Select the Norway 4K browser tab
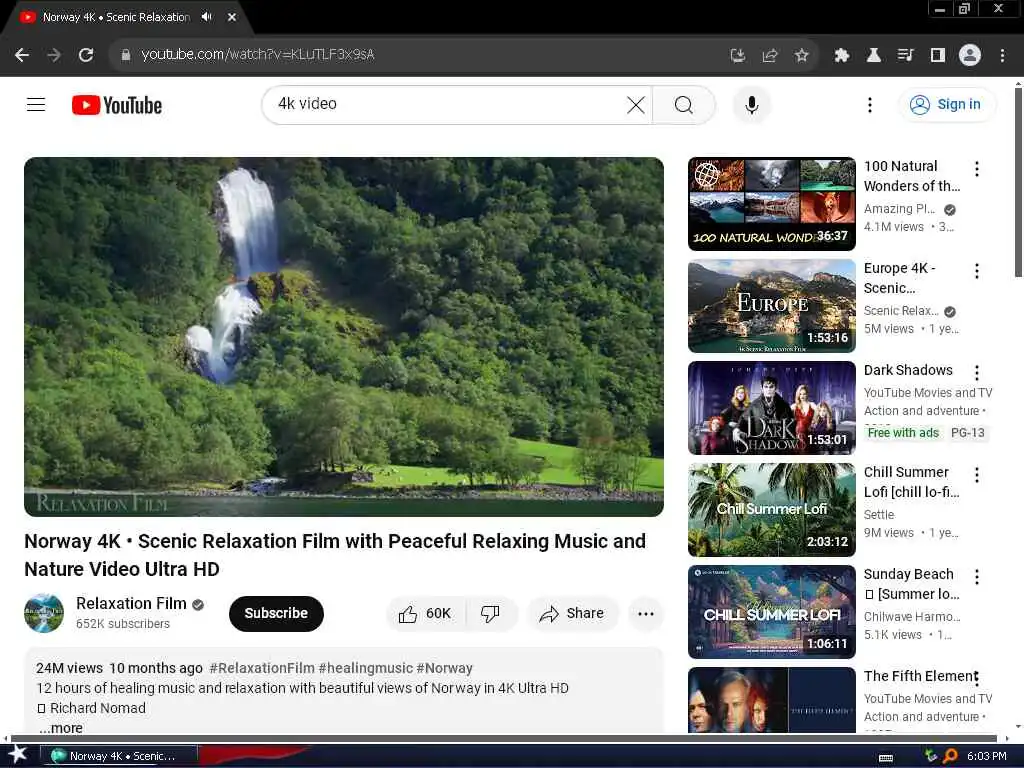 [x=116, y=18]
